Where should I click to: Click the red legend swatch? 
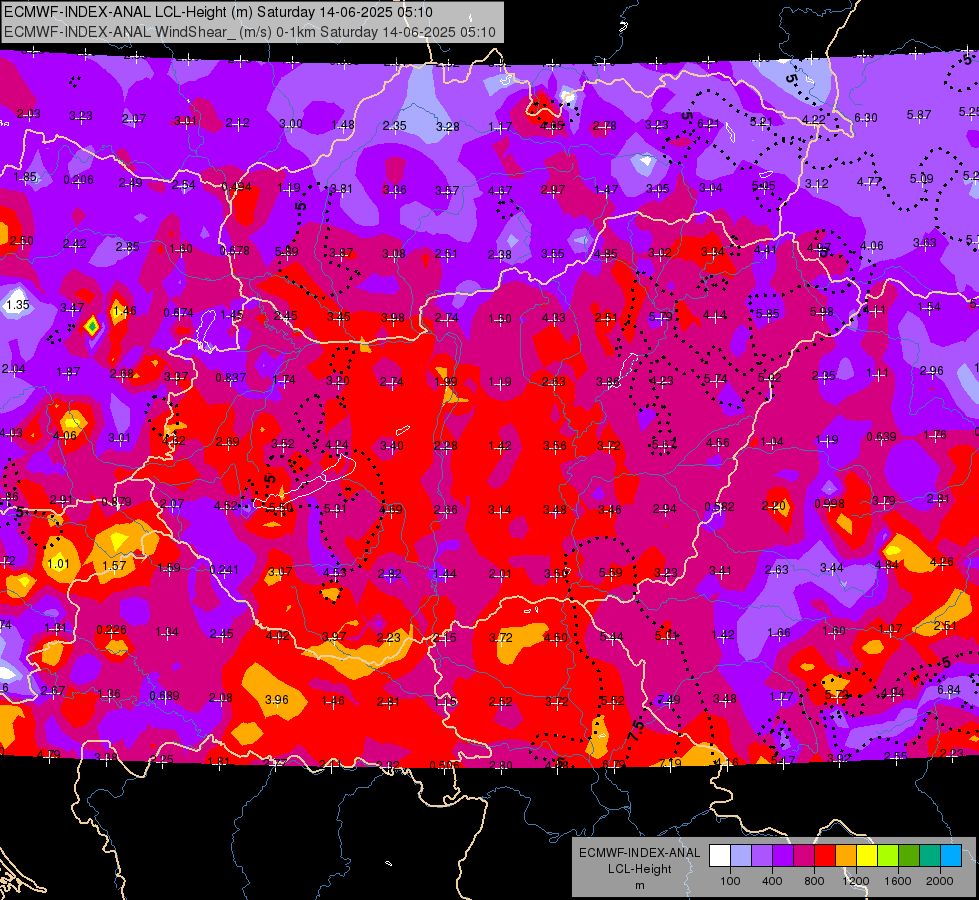tap(825, 855)
